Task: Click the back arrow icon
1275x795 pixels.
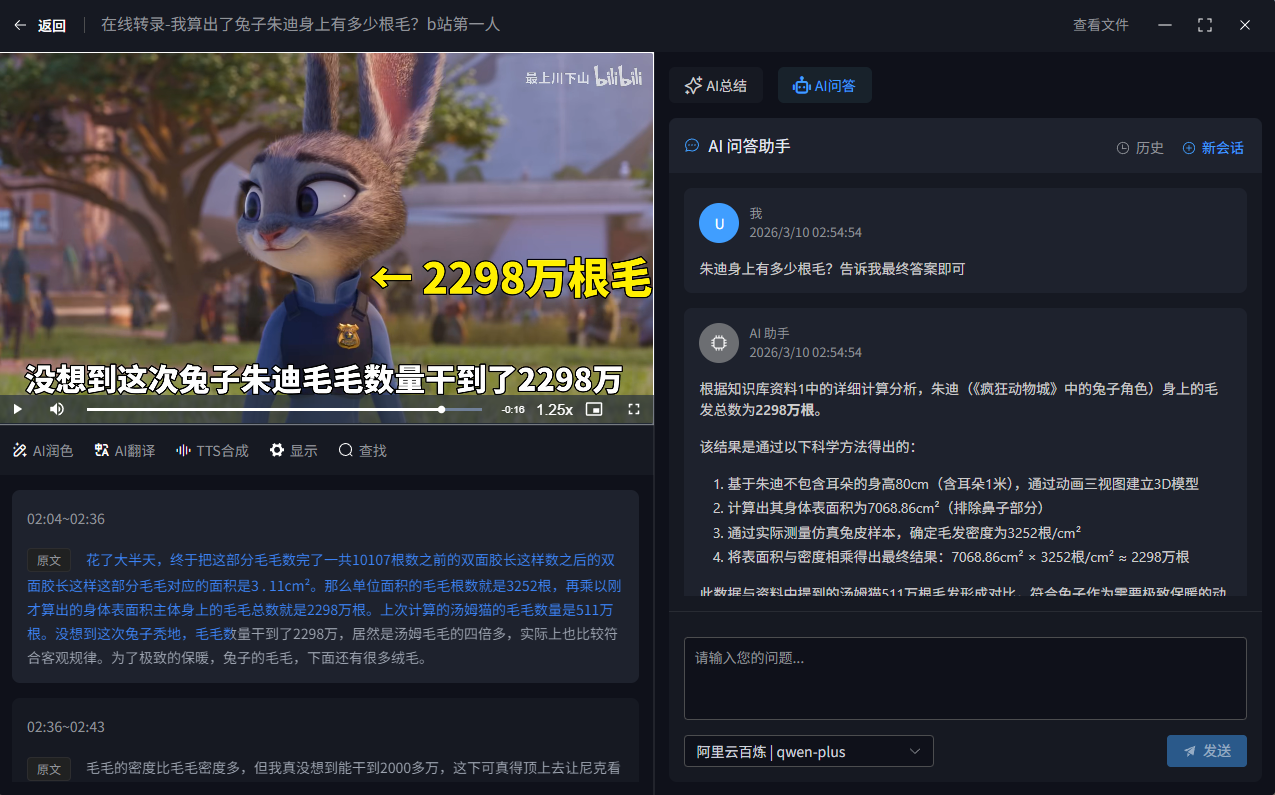Action: [x=20, y=25]
